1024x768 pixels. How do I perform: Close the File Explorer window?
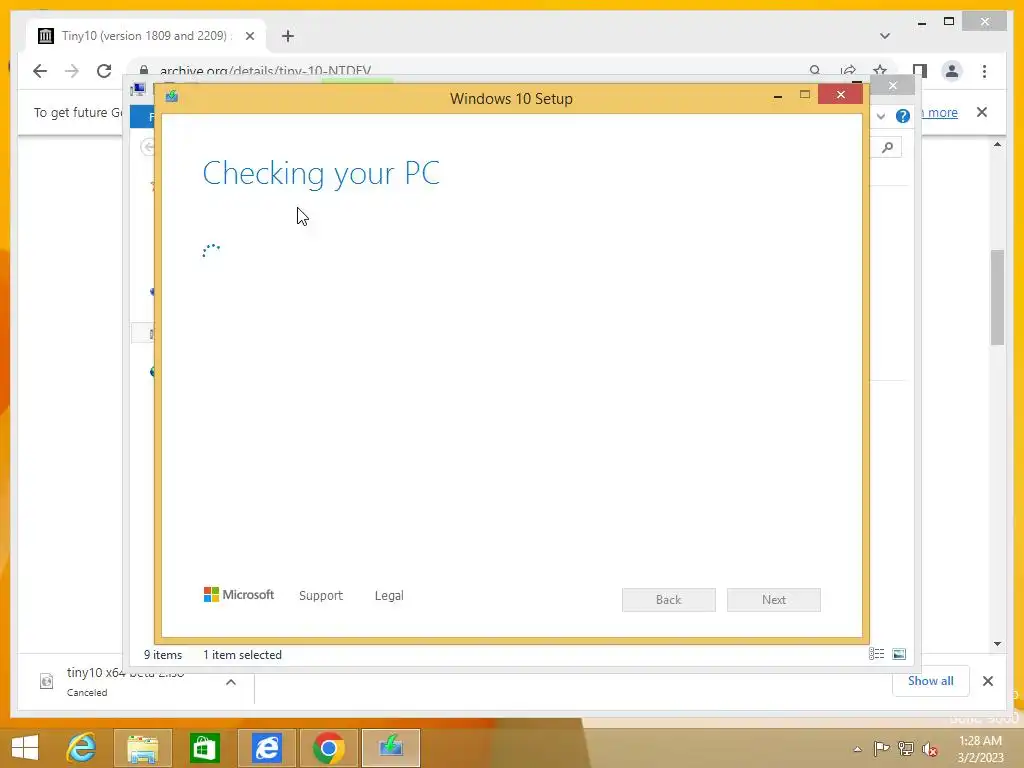pyautogui.click(x=893, y=85)
